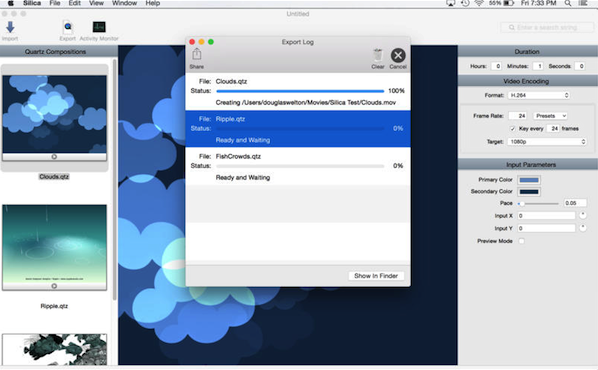598x370 pixels.
Task: Open the Edit menu
Action: 74,3
